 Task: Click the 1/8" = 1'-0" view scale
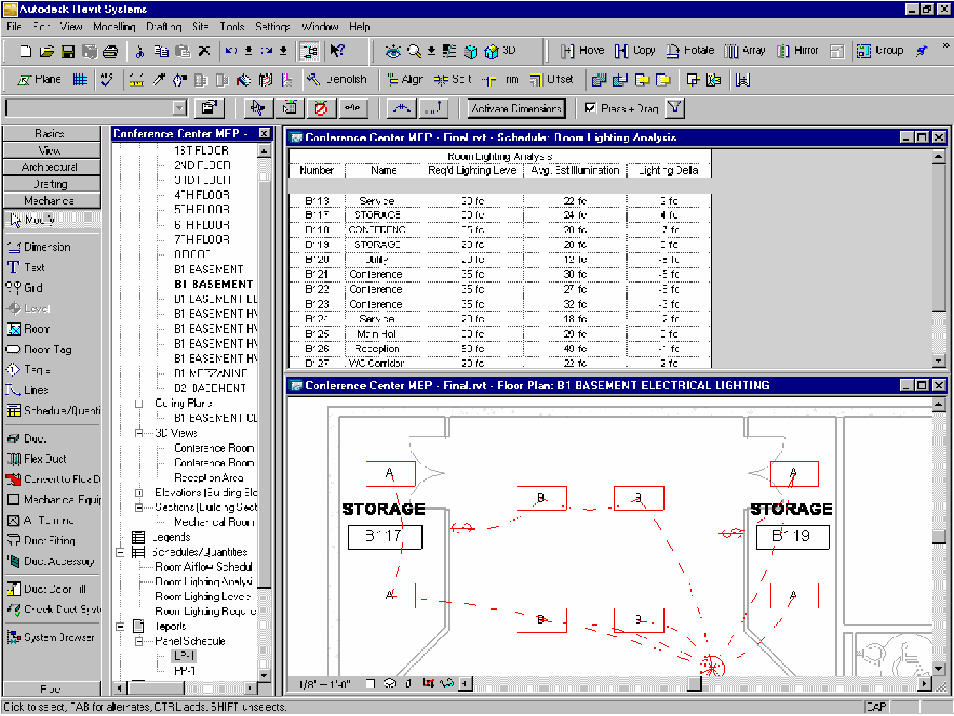tap(326, 684)
